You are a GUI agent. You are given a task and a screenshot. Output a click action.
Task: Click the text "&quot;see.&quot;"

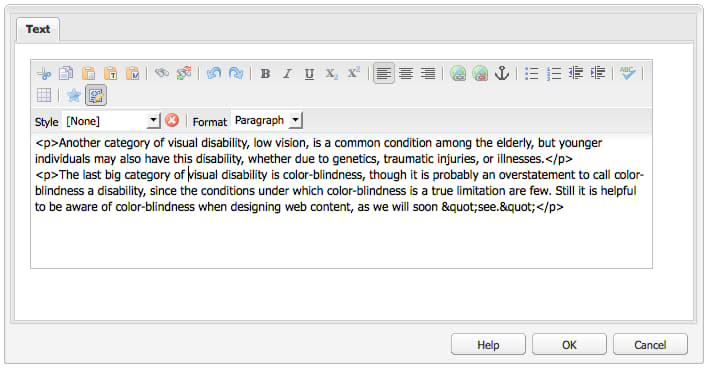tap(489, 207)
